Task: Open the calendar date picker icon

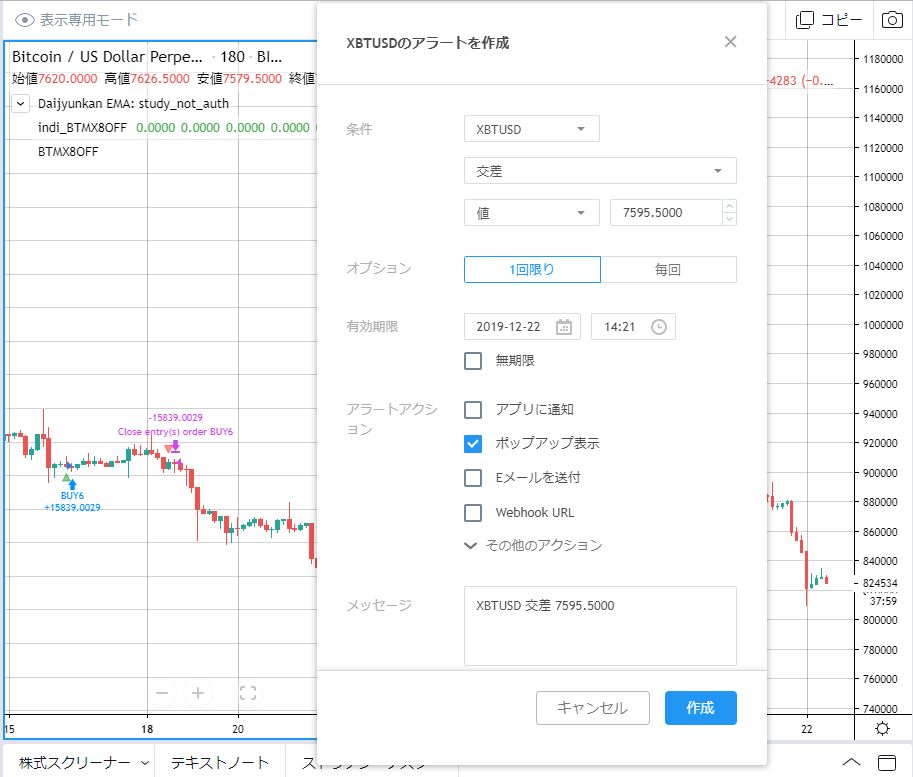Action: tap(564, 327)
